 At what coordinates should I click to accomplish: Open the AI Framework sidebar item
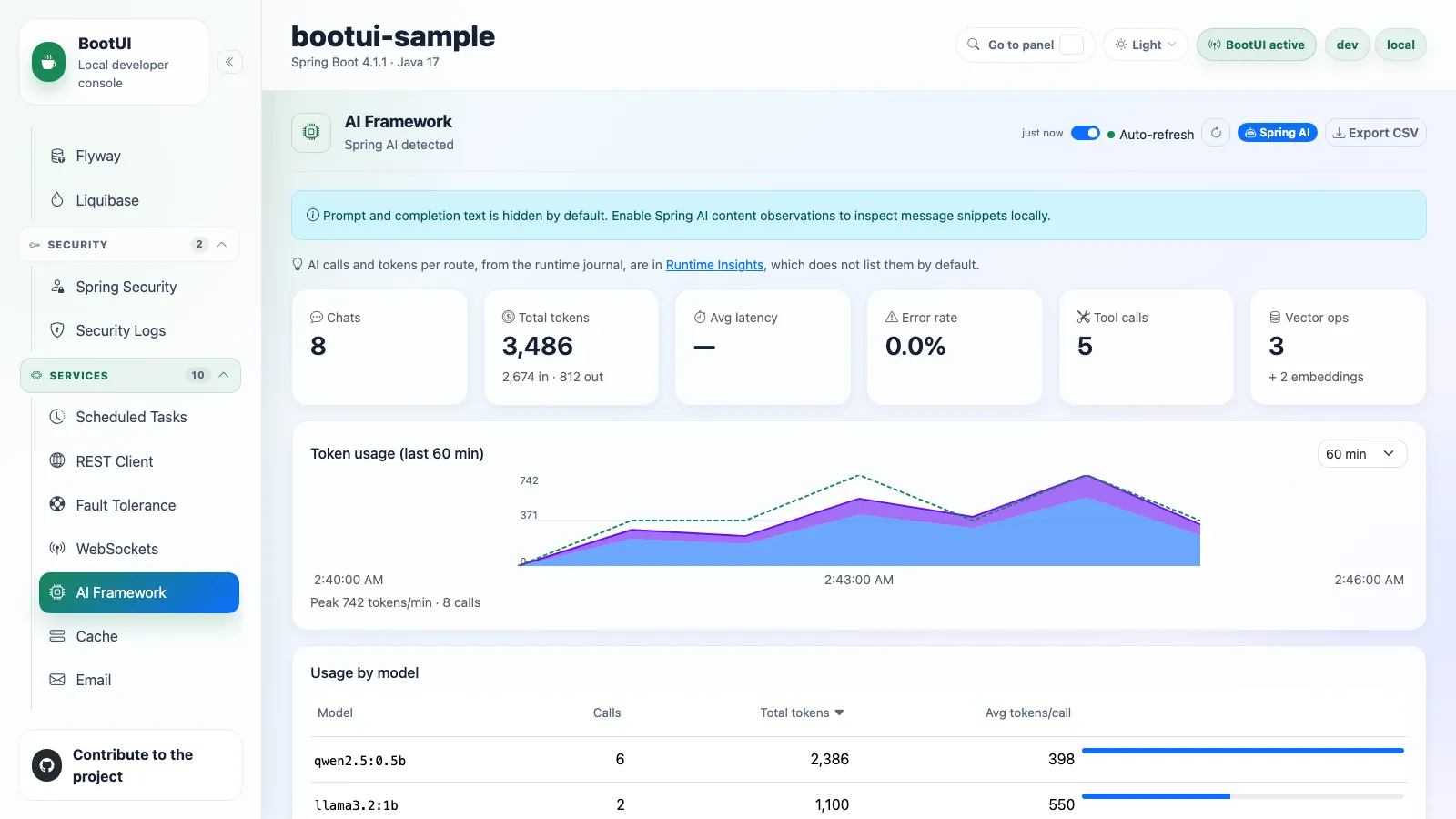click(x=139, y=592)
